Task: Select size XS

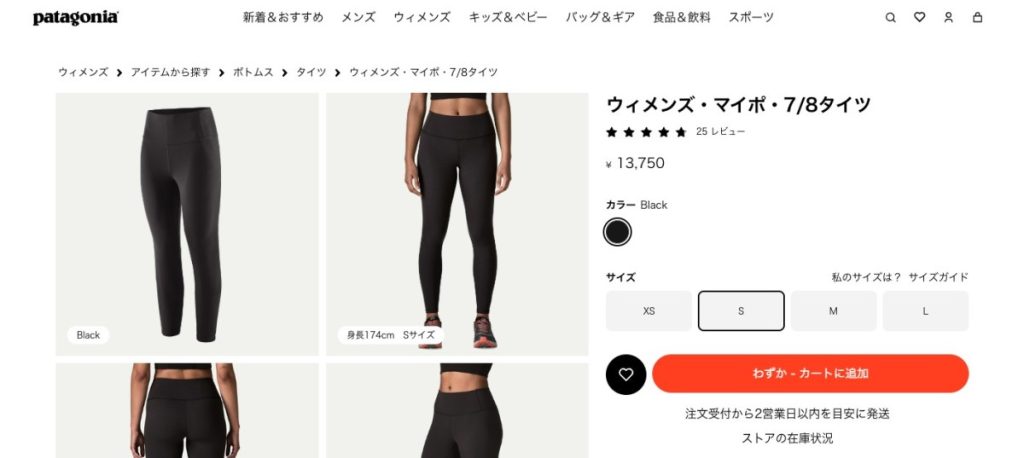Action: pyautogui.click(x=648, y=311)
